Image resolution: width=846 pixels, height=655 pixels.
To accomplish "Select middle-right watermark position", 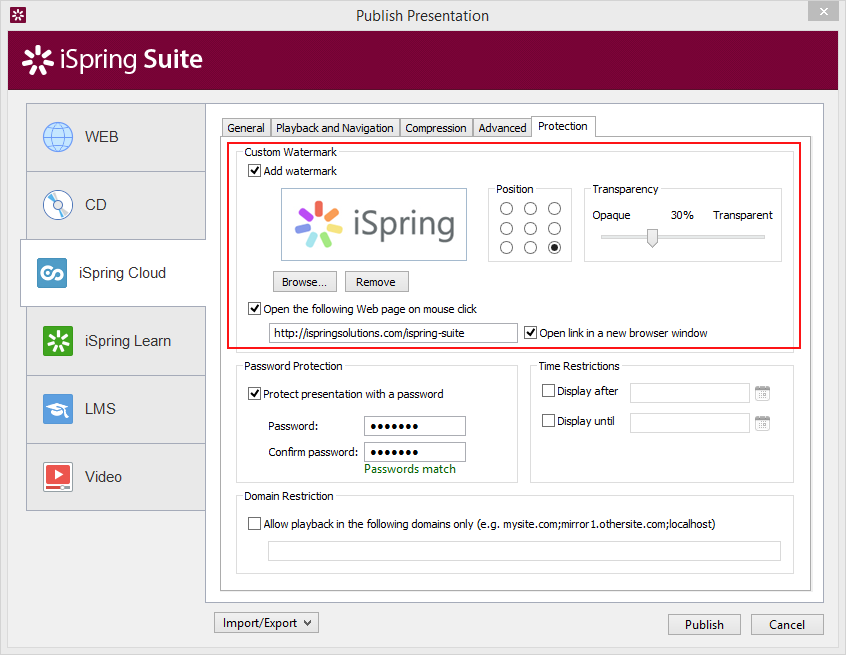I will click(554, 228).
